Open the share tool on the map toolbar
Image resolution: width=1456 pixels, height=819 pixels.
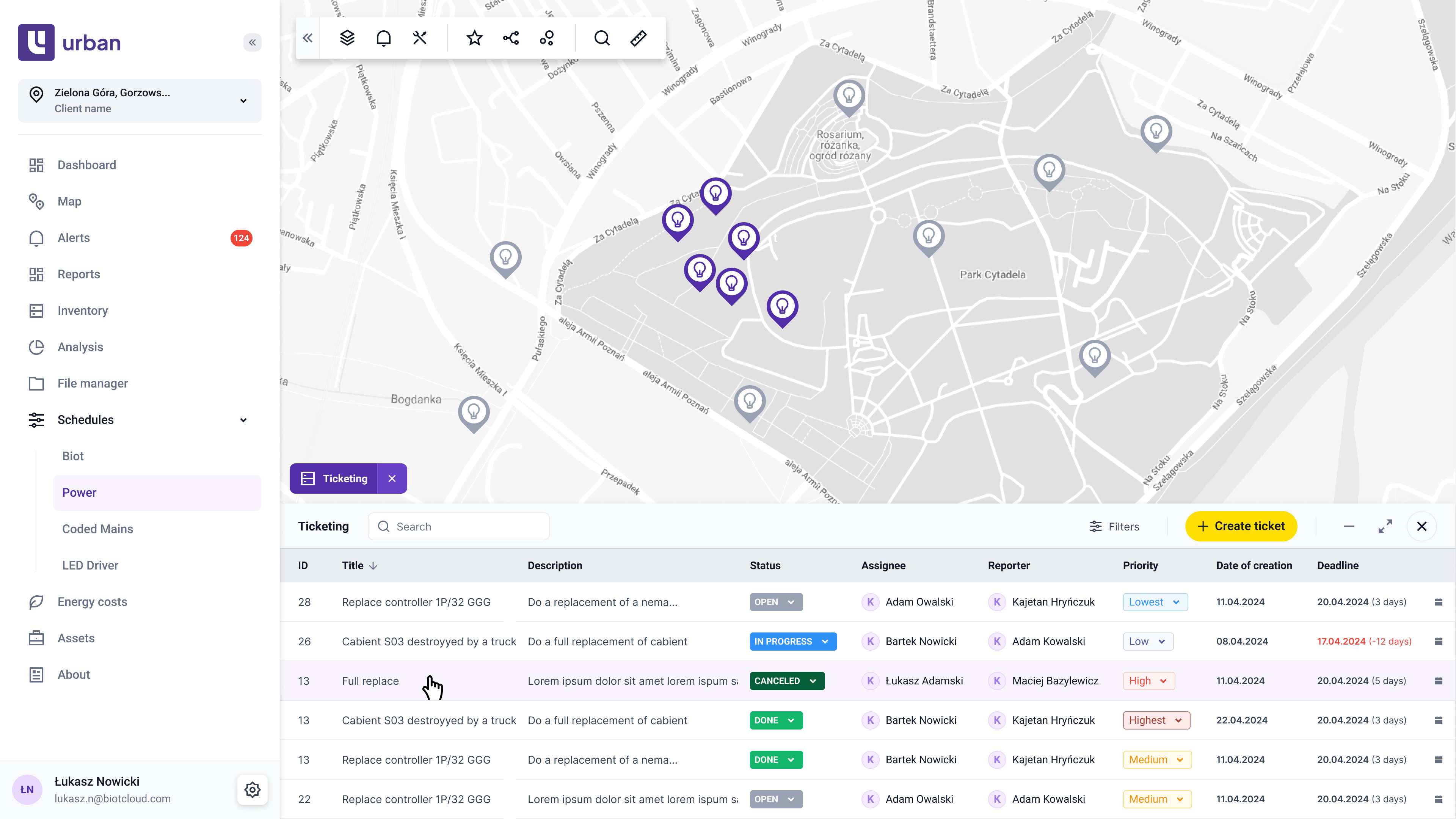(510, 38)
